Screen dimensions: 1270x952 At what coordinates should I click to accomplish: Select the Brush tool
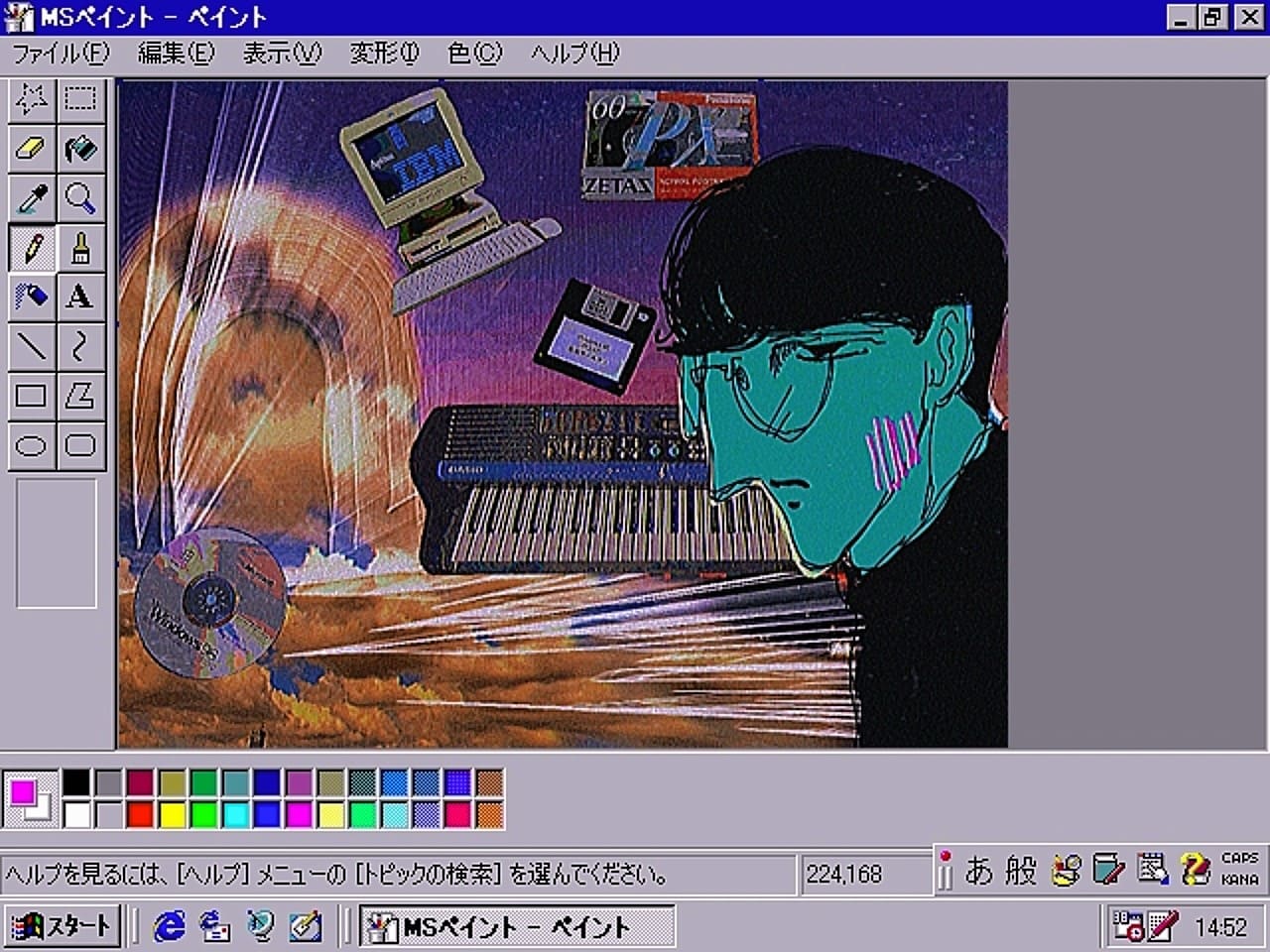pyautogui.click(x=80, y=248)
